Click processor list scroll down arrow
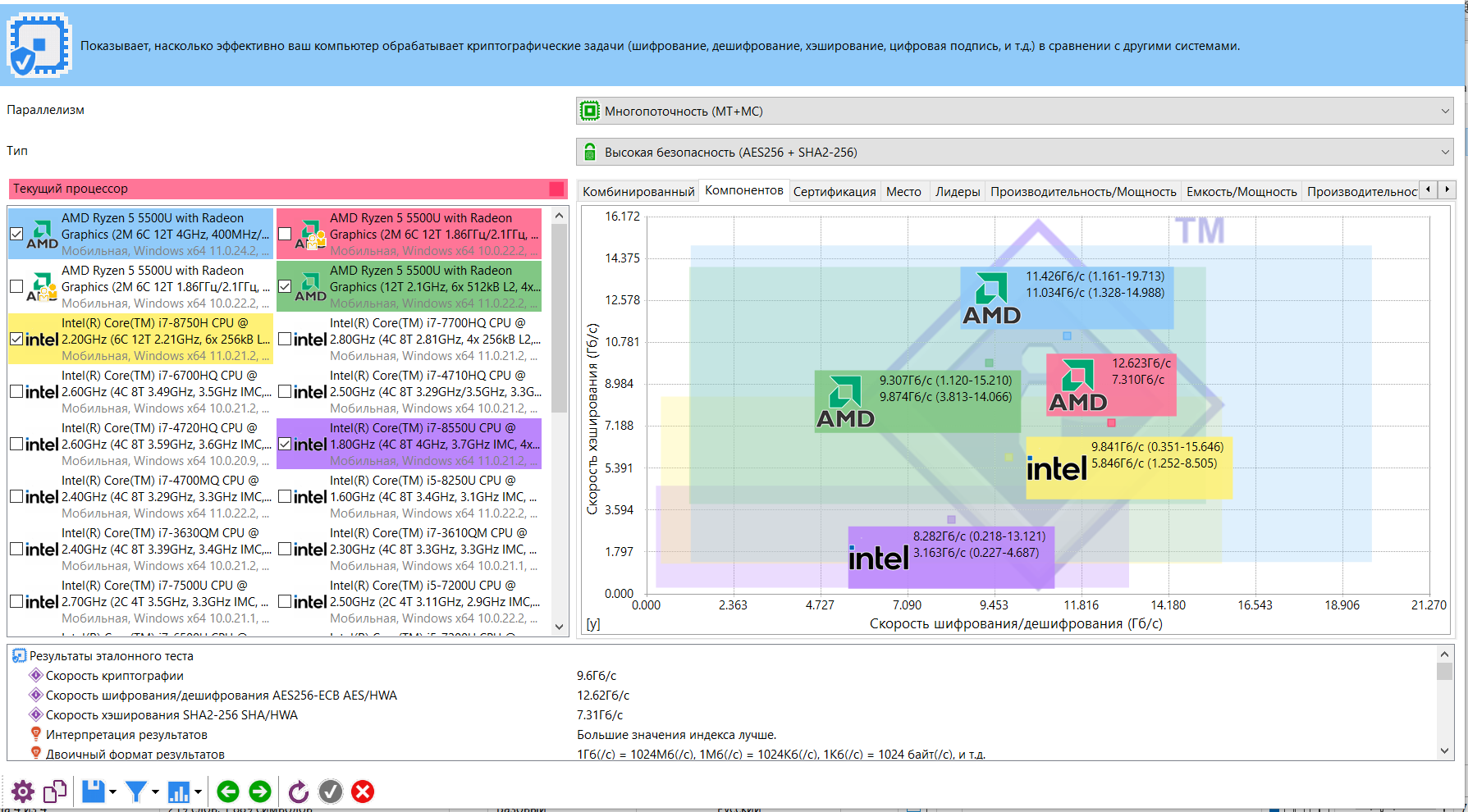This screenshot has width=1468, height=812. [560, 627]
